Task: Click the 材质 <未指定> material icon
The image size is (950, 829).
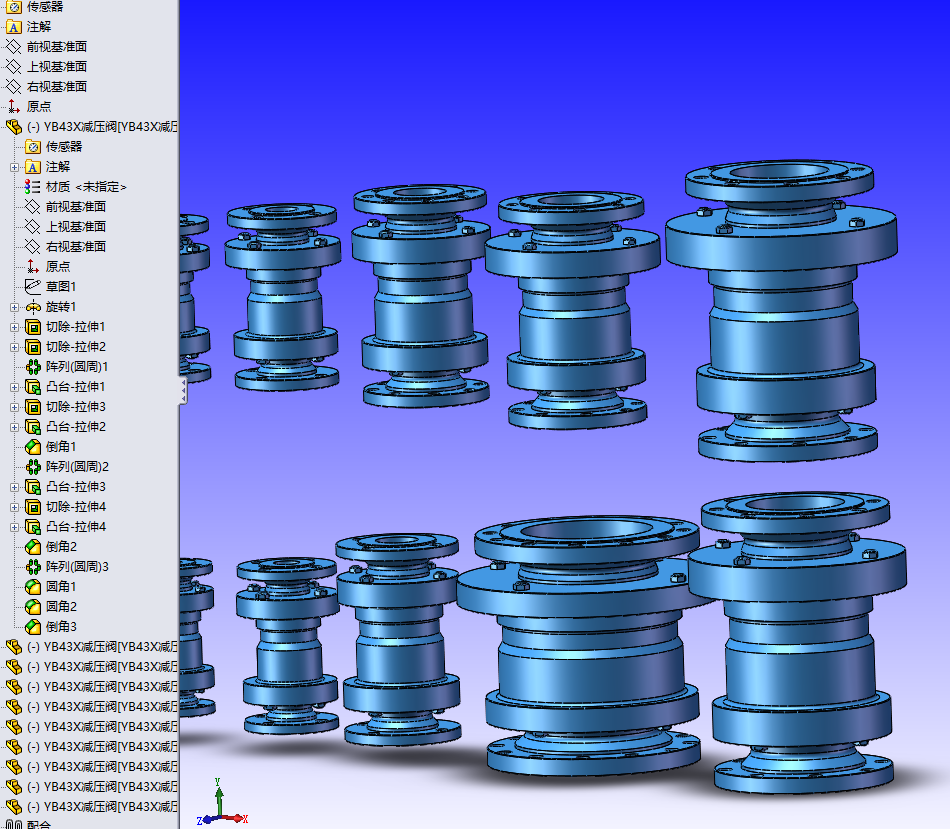Action: [33, 187]
